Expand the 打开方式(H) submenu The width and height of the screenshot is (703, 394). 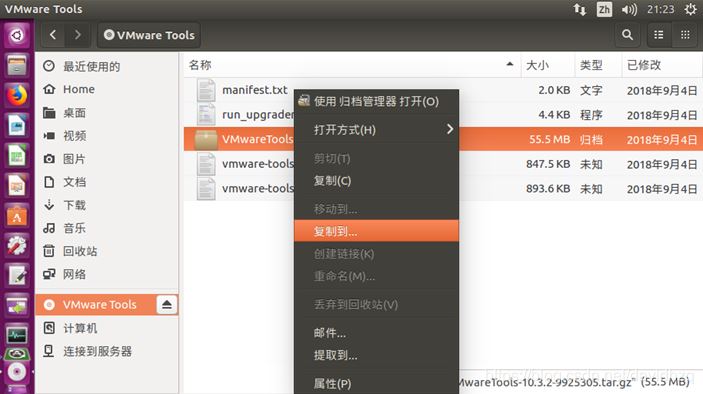tap(376, 130)
